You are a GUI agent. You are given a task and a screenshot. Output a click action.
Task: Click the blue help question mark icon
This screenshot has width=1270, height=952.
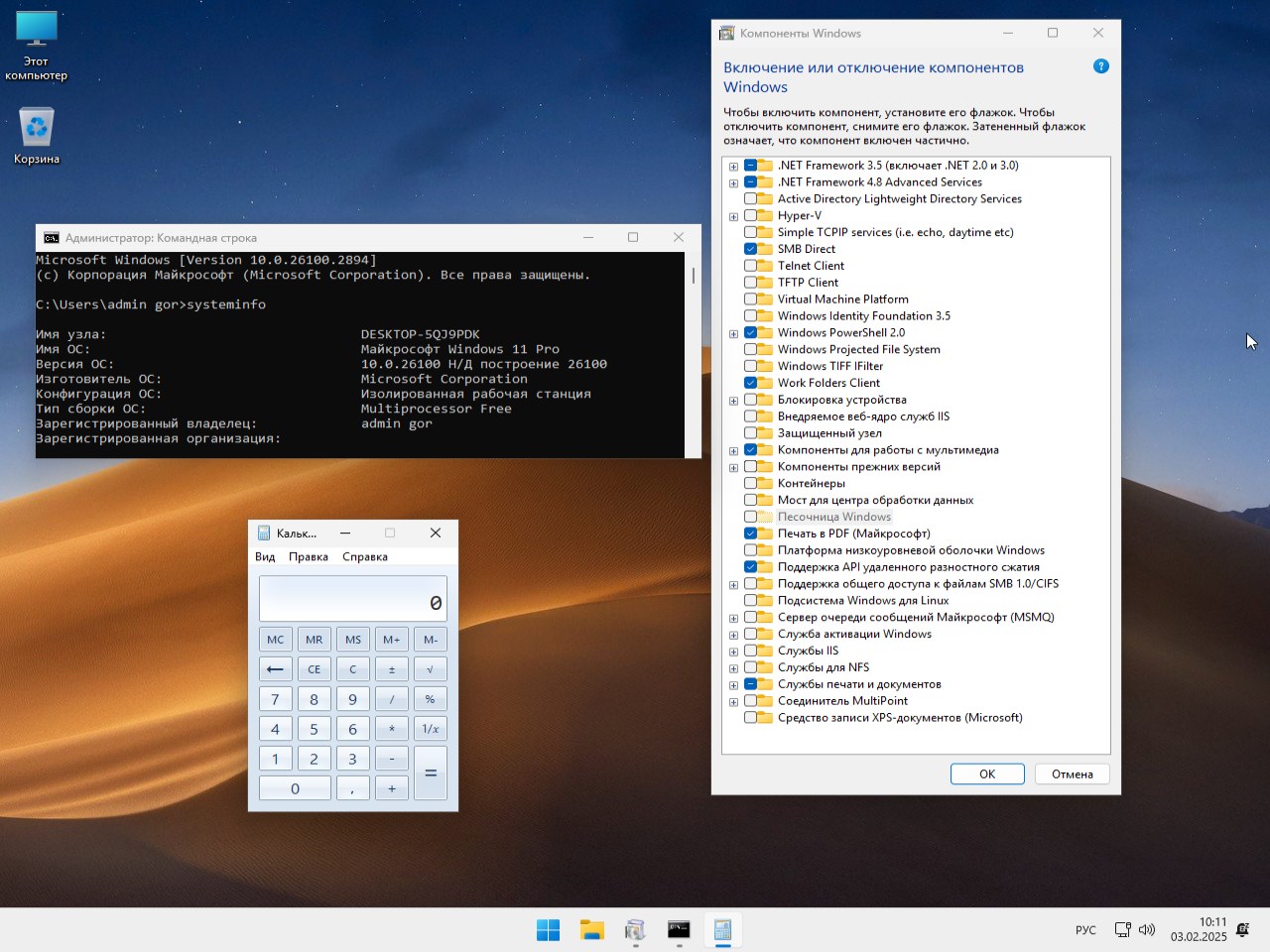(1100, 66)
